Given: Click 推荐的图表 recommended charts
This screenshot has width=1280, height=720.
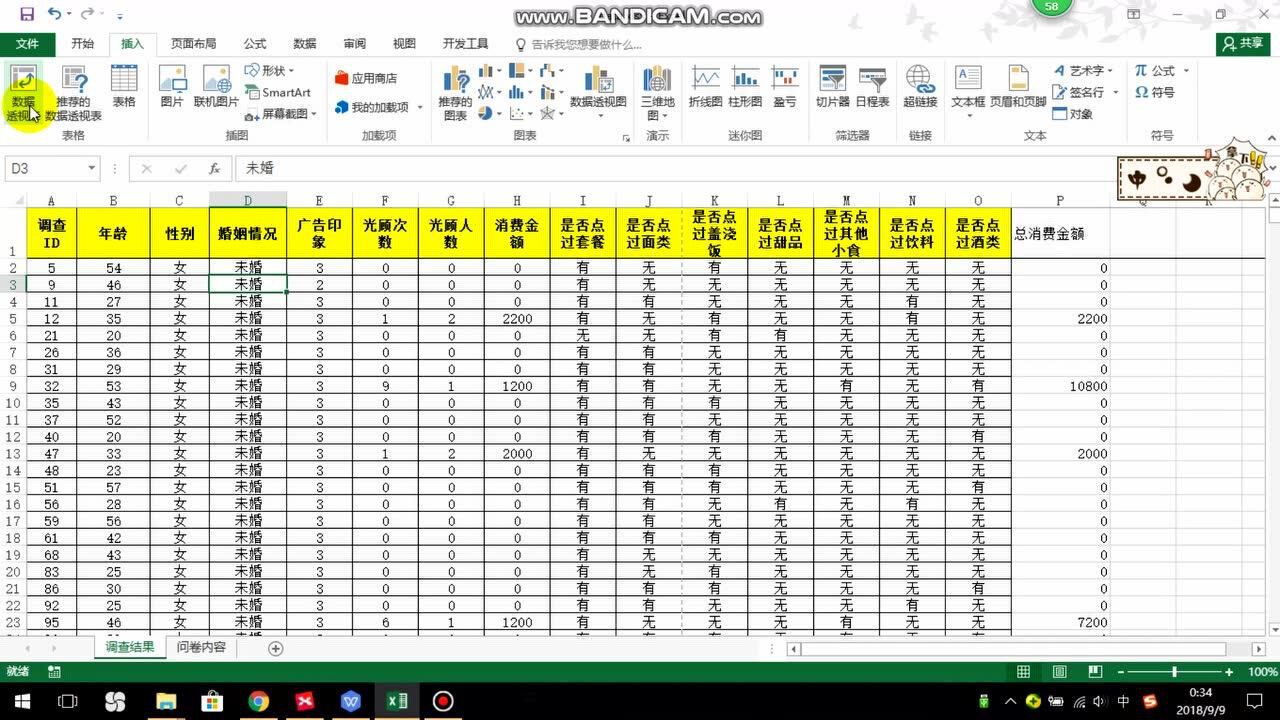Looking at the screenshot, I should tap(455, 93).
